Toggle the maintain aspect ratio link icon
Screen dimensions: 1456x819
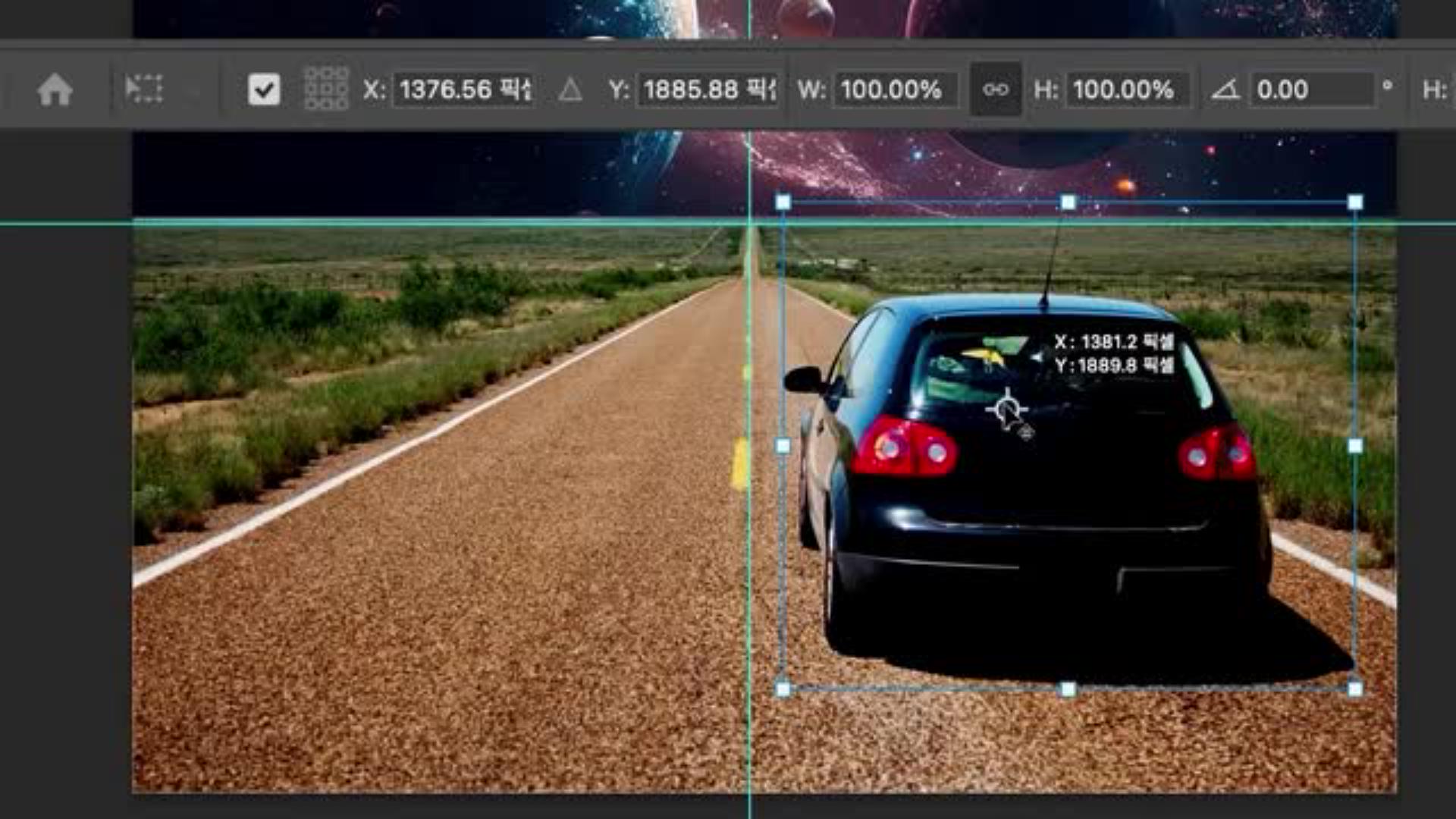[x=996, y=89]
